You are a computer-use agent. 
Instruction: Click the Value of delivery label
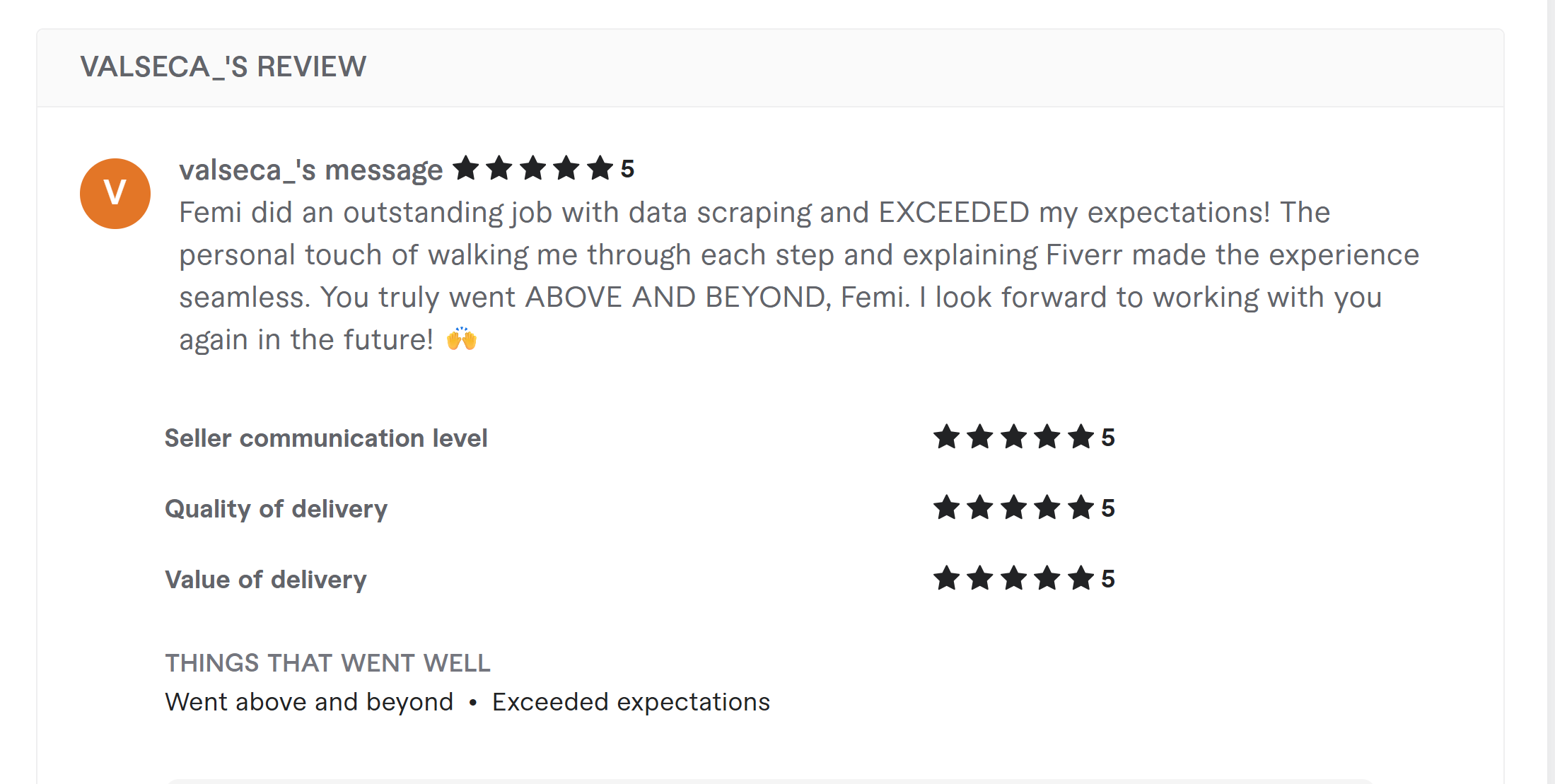pos(266,580)
